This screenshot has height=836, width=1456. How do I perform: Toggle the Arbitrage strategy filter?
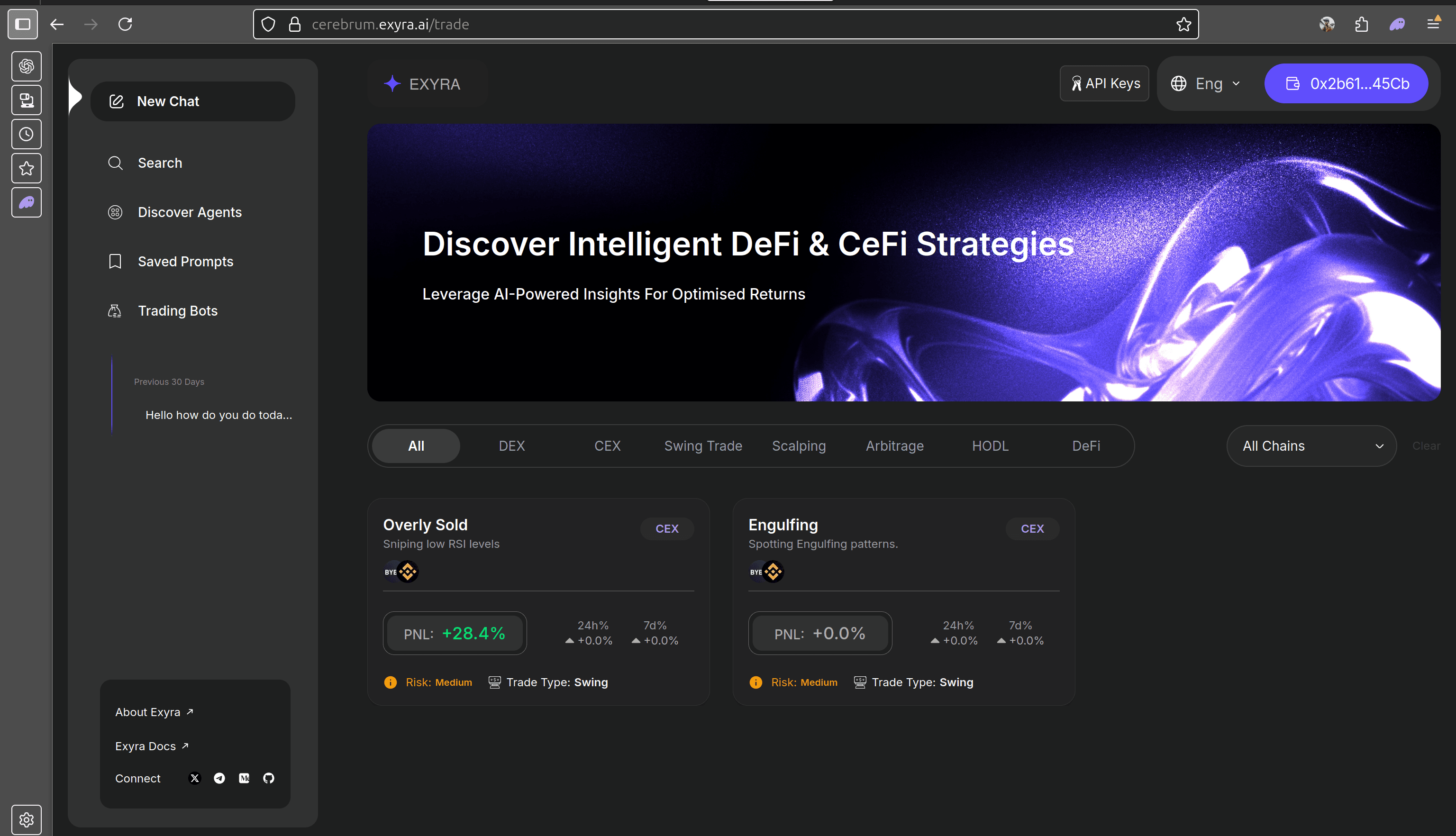(x=894, y=445)
